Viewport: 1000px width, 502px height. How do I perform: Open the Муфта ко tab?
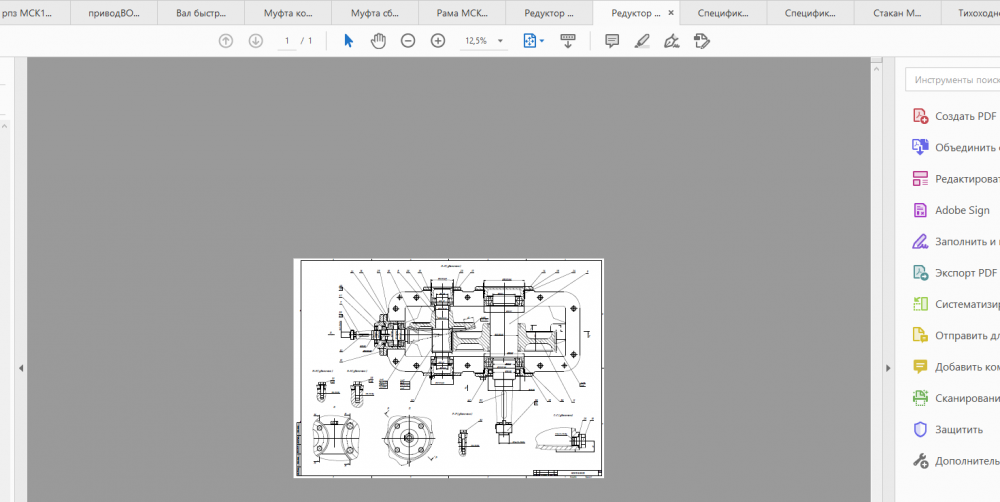click(x=288, y=13)
